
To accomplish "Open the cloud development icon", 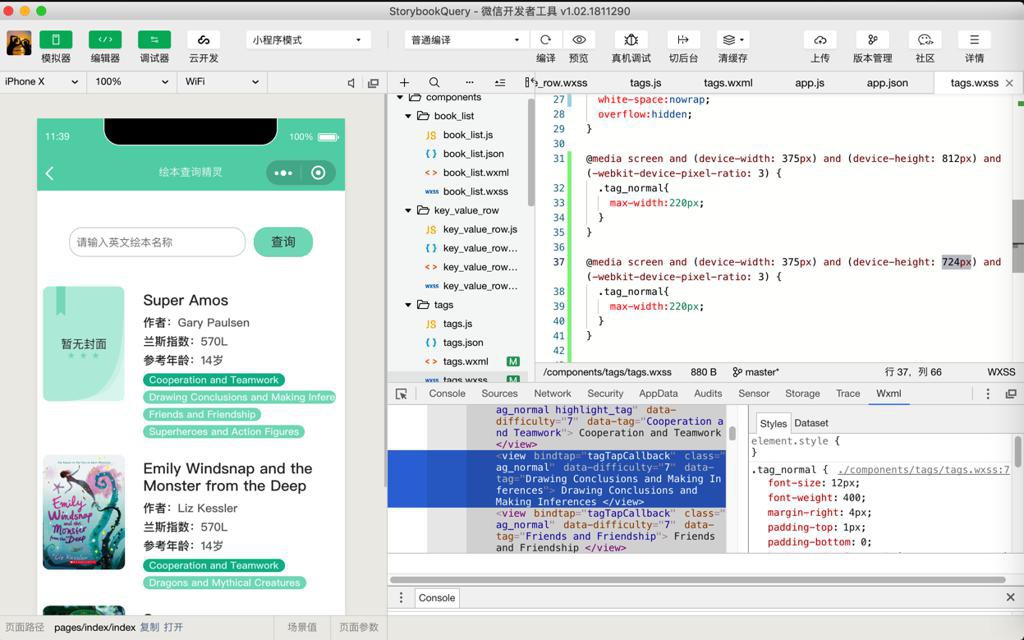I will 203,40.
